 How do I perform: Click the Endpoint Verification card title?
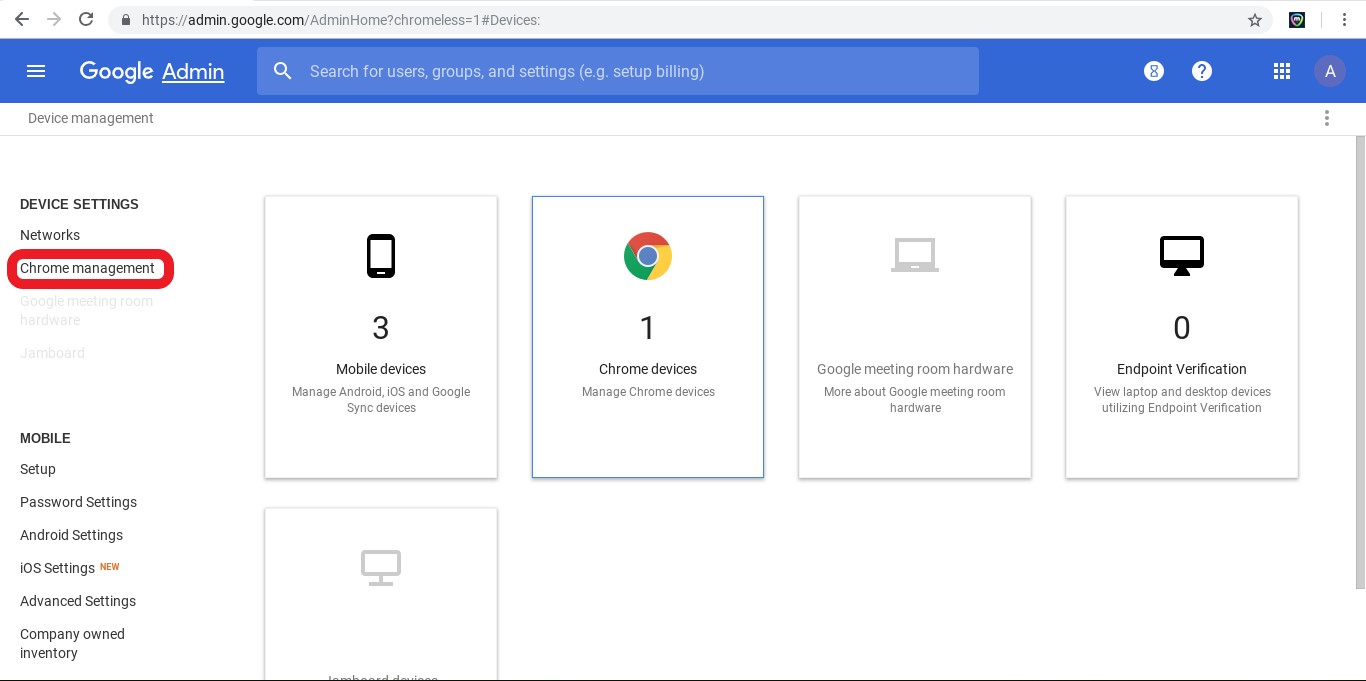[x=1182, y=369]
